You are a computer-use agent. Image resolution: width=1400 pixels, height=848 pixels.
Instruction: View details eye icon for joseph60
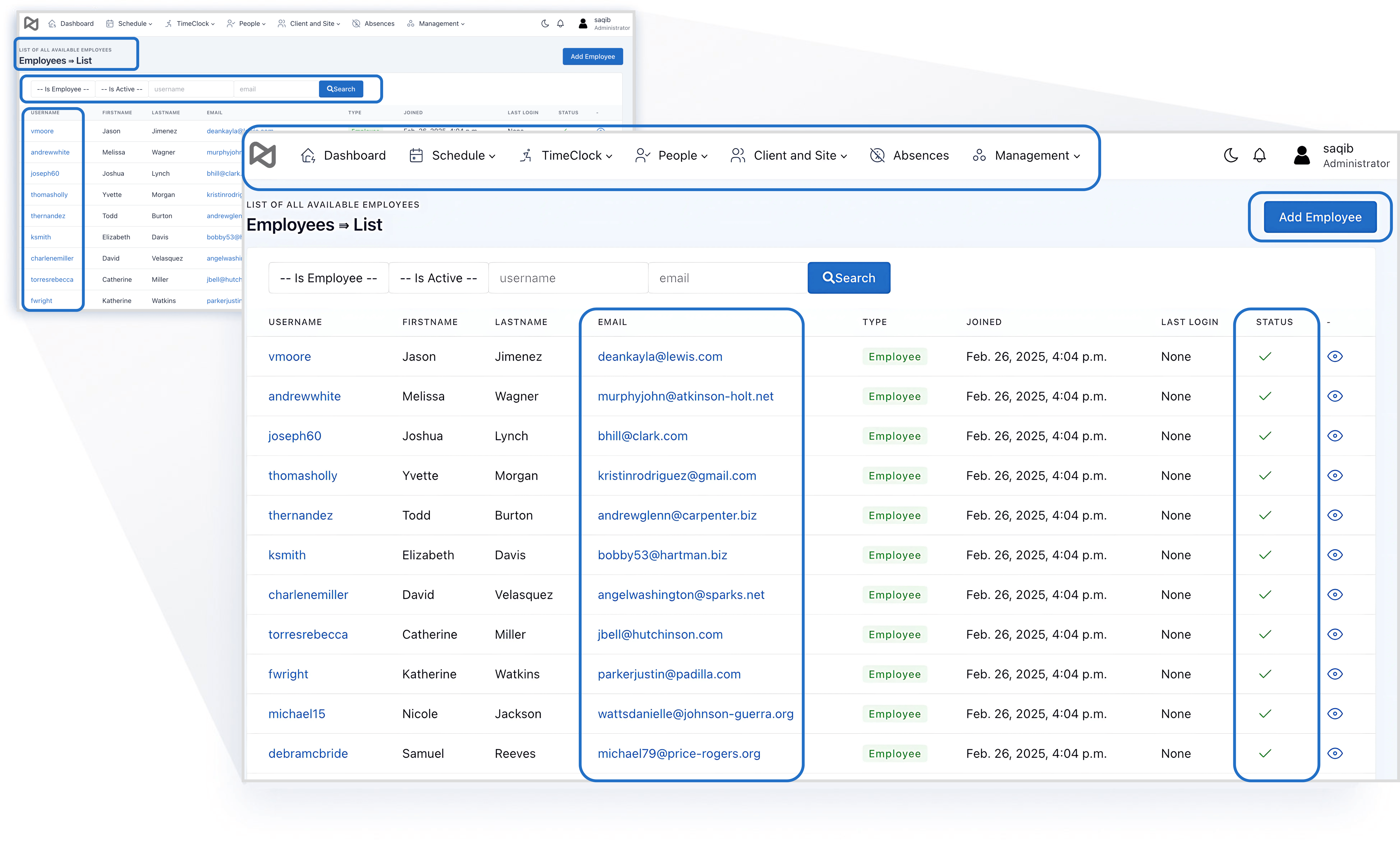click(x=1335, y=436)
